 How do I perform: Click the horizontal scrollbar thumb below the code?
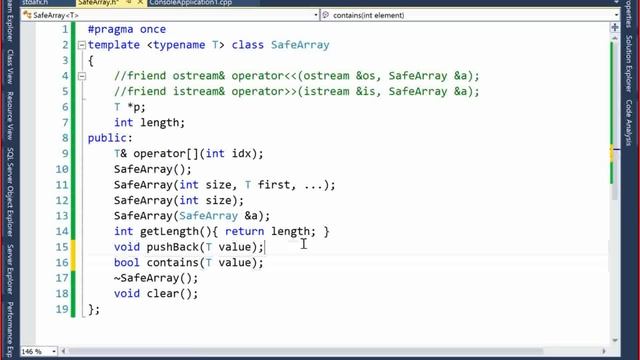306,351
